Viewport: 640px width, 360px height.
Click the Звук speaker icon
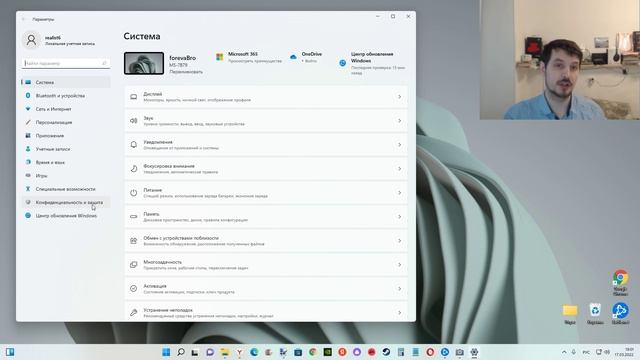tap(133, 121)
